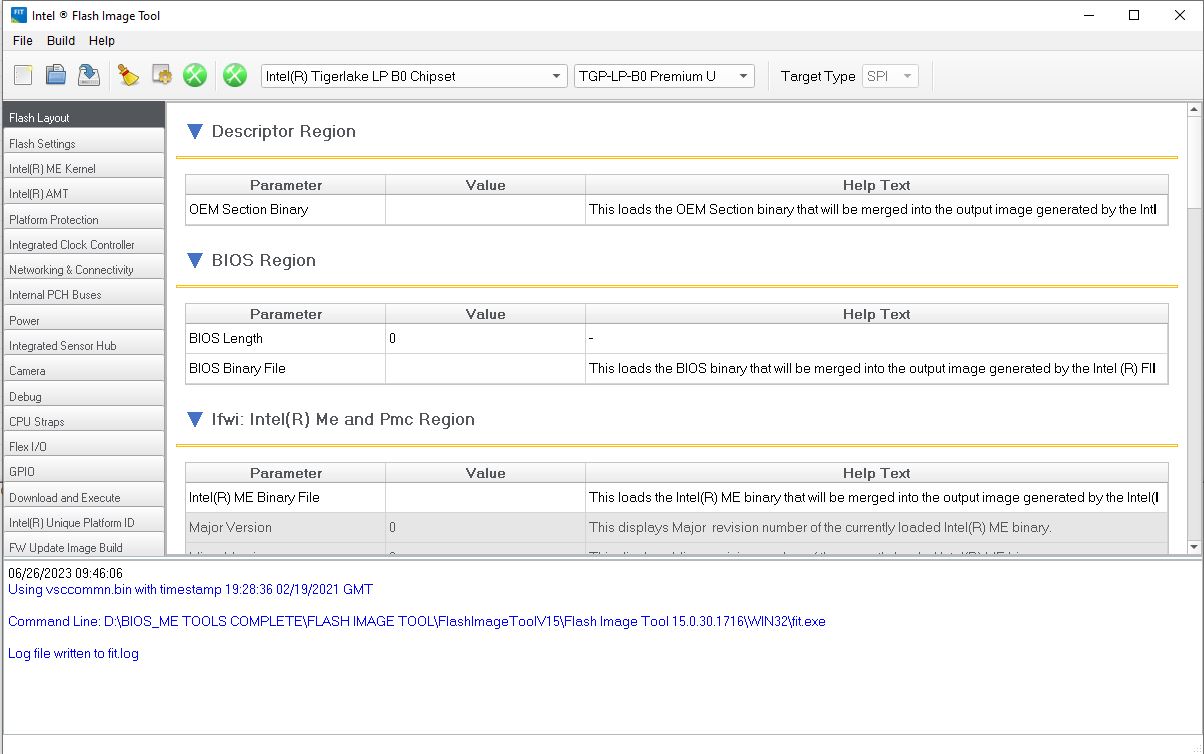Click the broom clear icon
This screenshot has height=754, width=1204.
(128, 75)
